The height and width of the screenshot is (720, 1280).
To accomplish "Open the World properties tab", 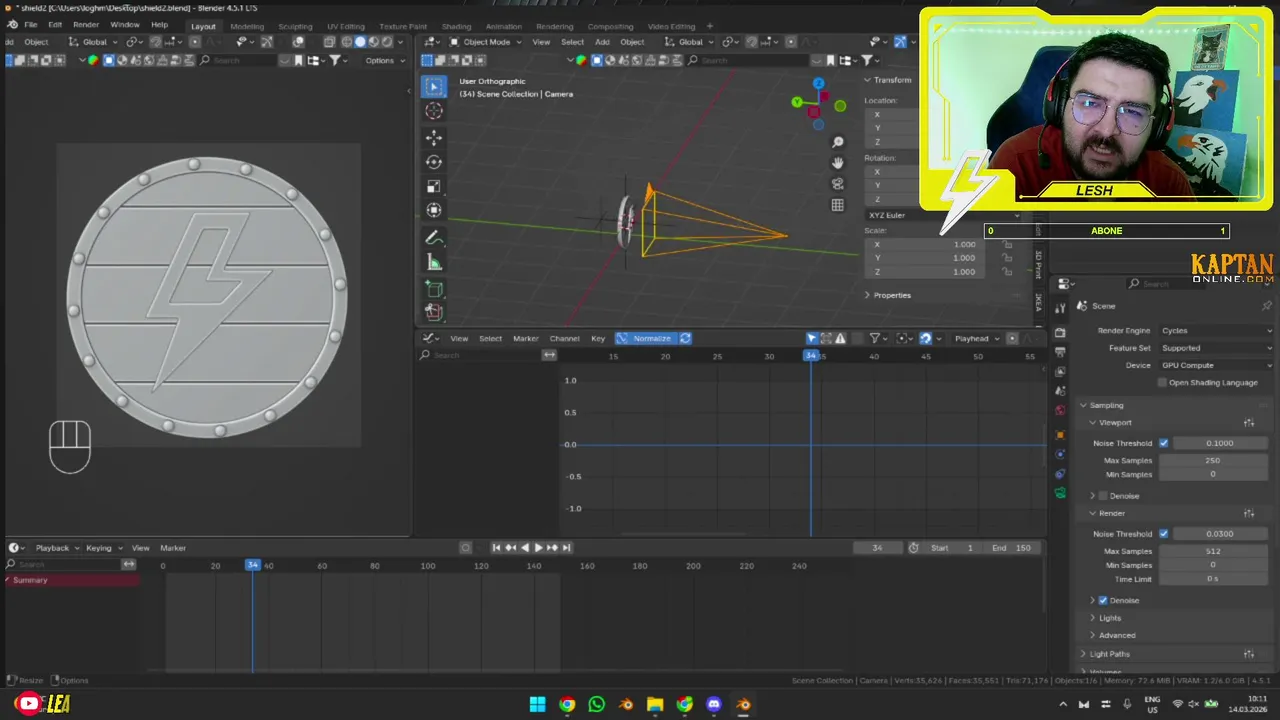I will pos(1060,411).
